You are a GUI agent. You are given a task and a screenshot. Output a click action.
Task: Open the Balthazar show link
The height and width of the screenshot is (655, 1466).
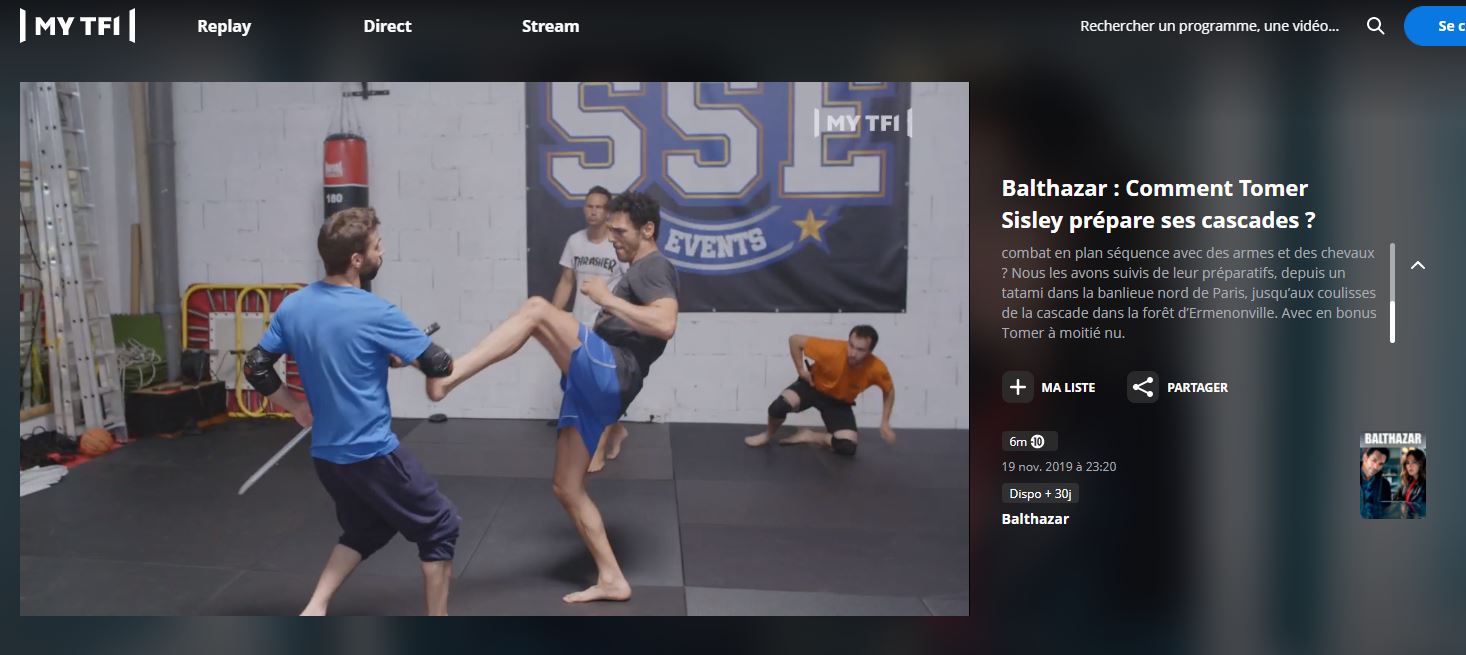pos(1035,519)
